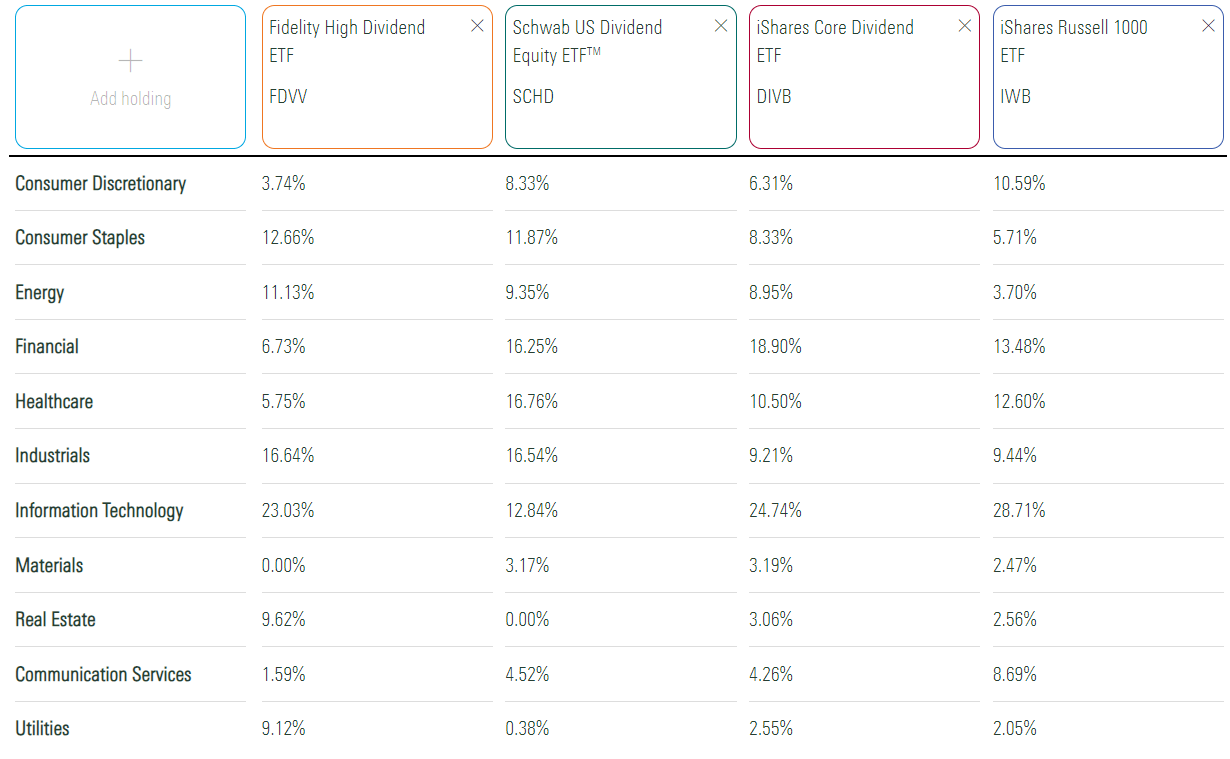This screenshot has height=759, width=1230.
Task: Click the Consumer Discretionary row label
Action: point(100,183)
